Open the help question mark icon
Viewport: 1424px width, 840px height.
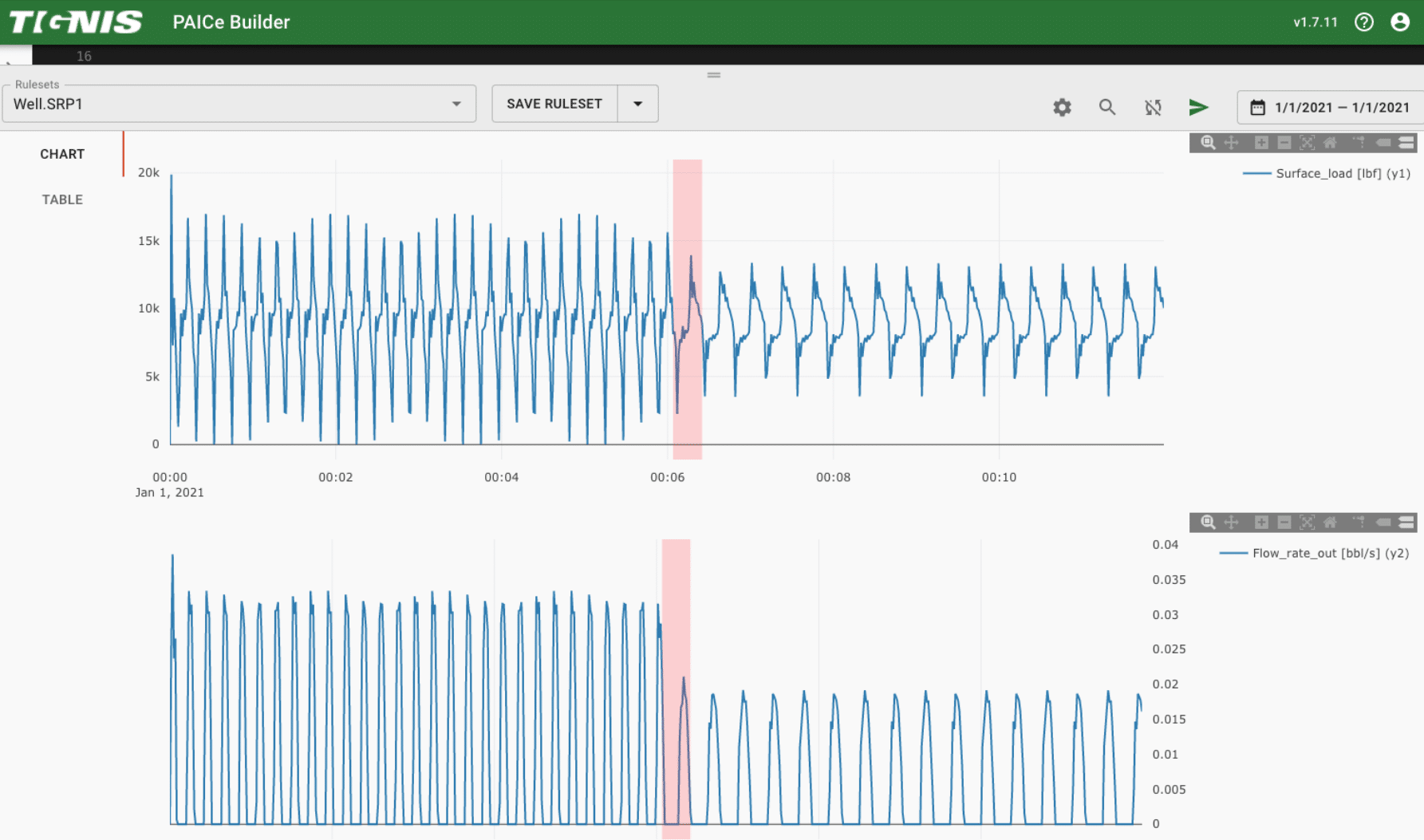(1364, 22)
